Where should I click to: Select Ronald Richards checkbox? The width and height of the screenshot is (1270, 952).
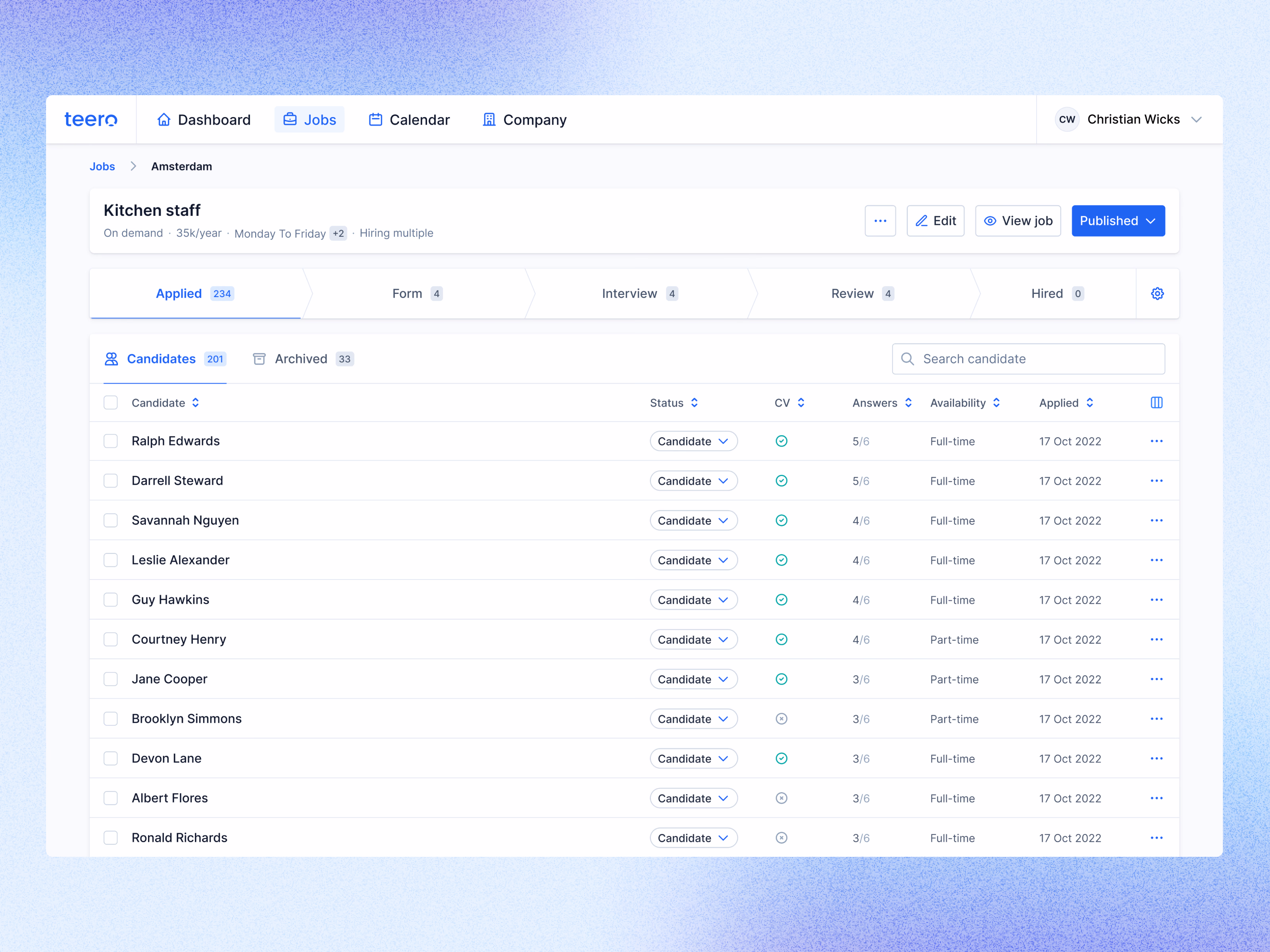coord(110,837)
